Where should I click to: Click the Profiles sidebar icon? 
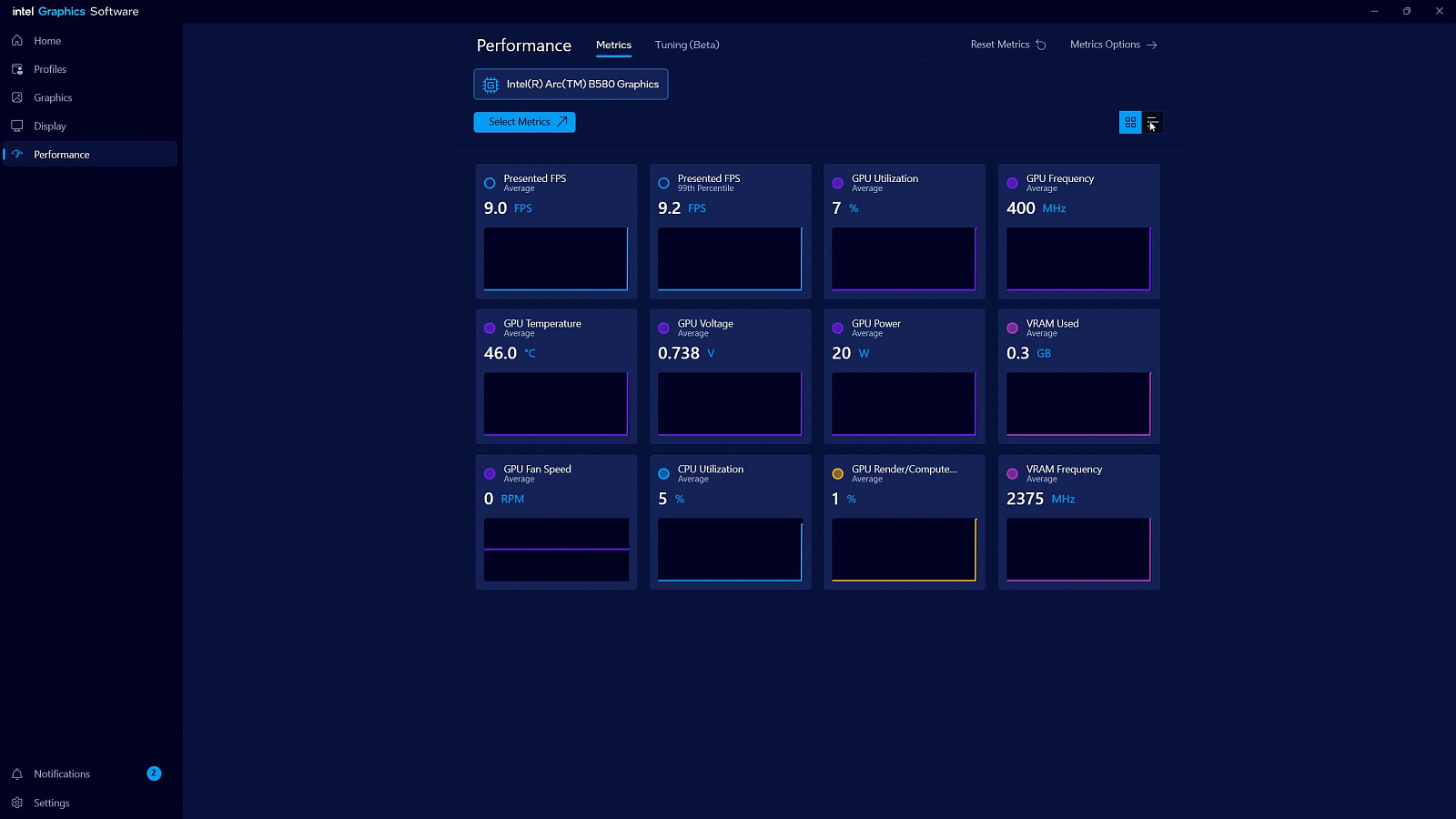[16, 69]
